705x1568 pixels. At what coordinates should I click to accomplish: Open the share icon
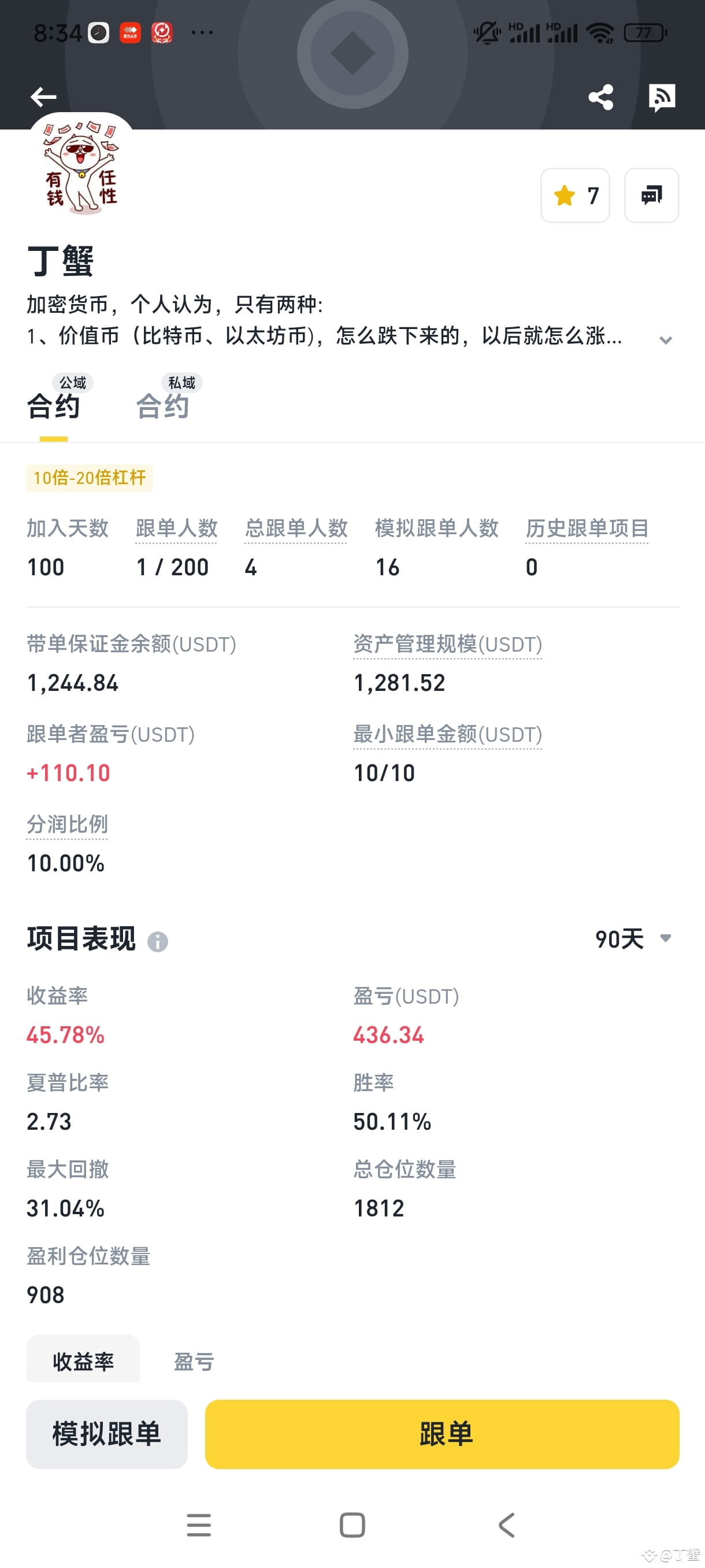click(600, 97)
